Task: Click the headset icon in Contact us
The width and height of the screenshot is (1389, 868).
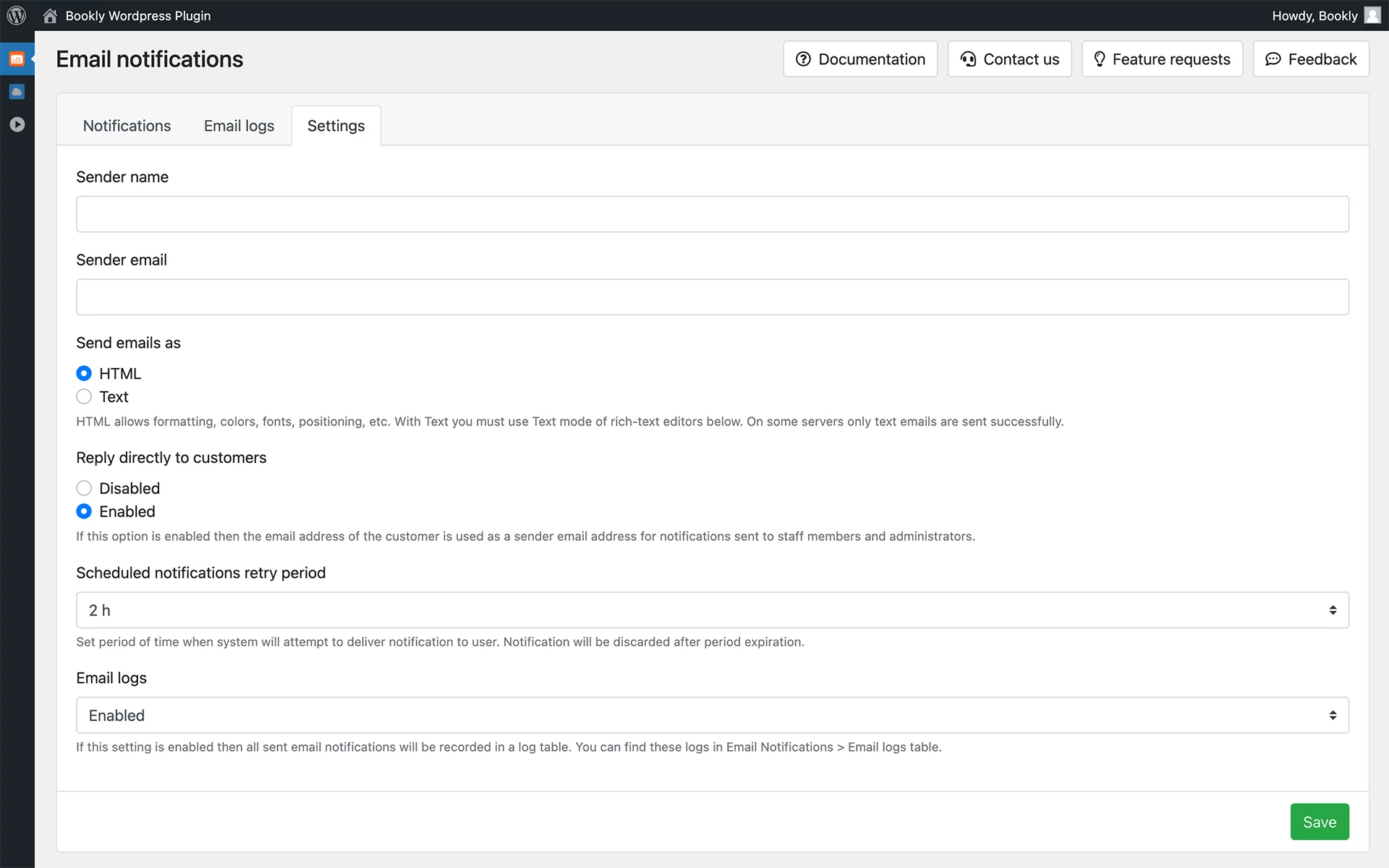Action: [x=968, y=59]
